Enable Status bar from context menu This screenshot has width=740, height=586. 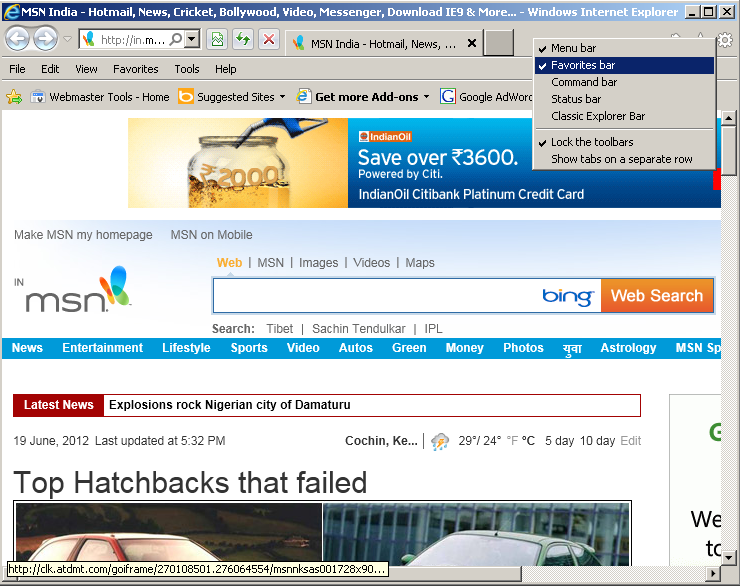624,99
